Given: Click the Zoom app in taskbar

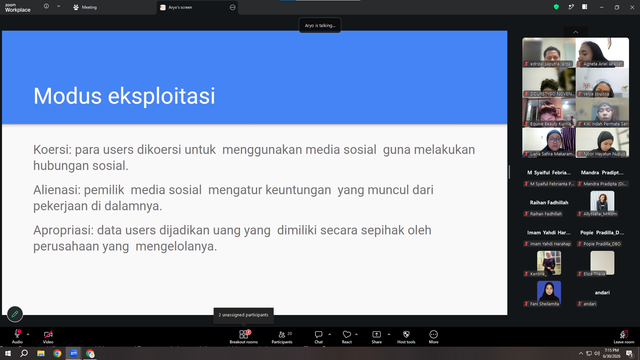Looking at the screenshot, I should pyautogui.click(x=73, y=353).
